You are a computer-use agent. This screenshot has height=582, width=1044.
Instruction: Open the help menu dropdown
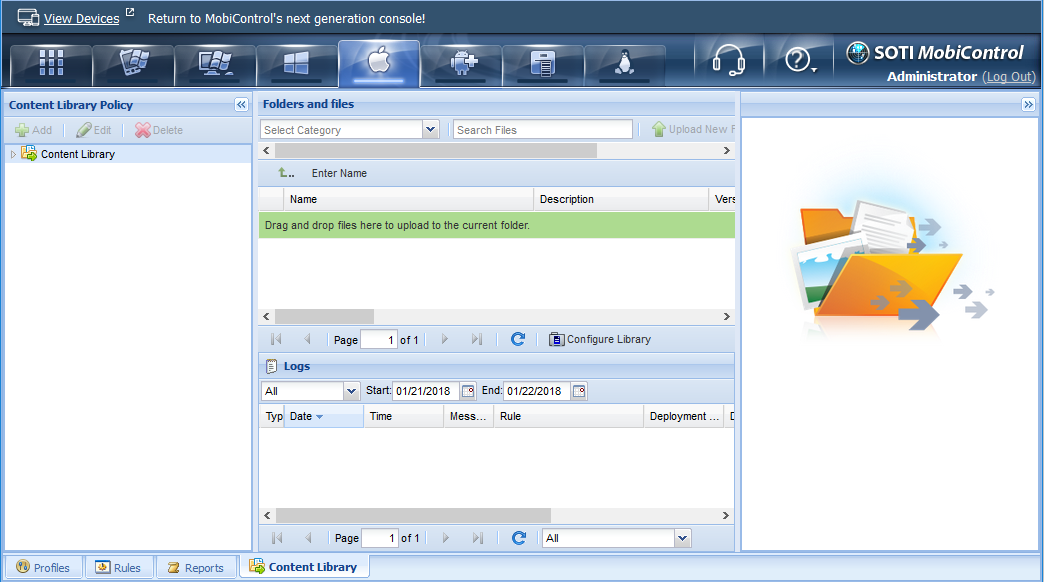[x=801, y=62]
